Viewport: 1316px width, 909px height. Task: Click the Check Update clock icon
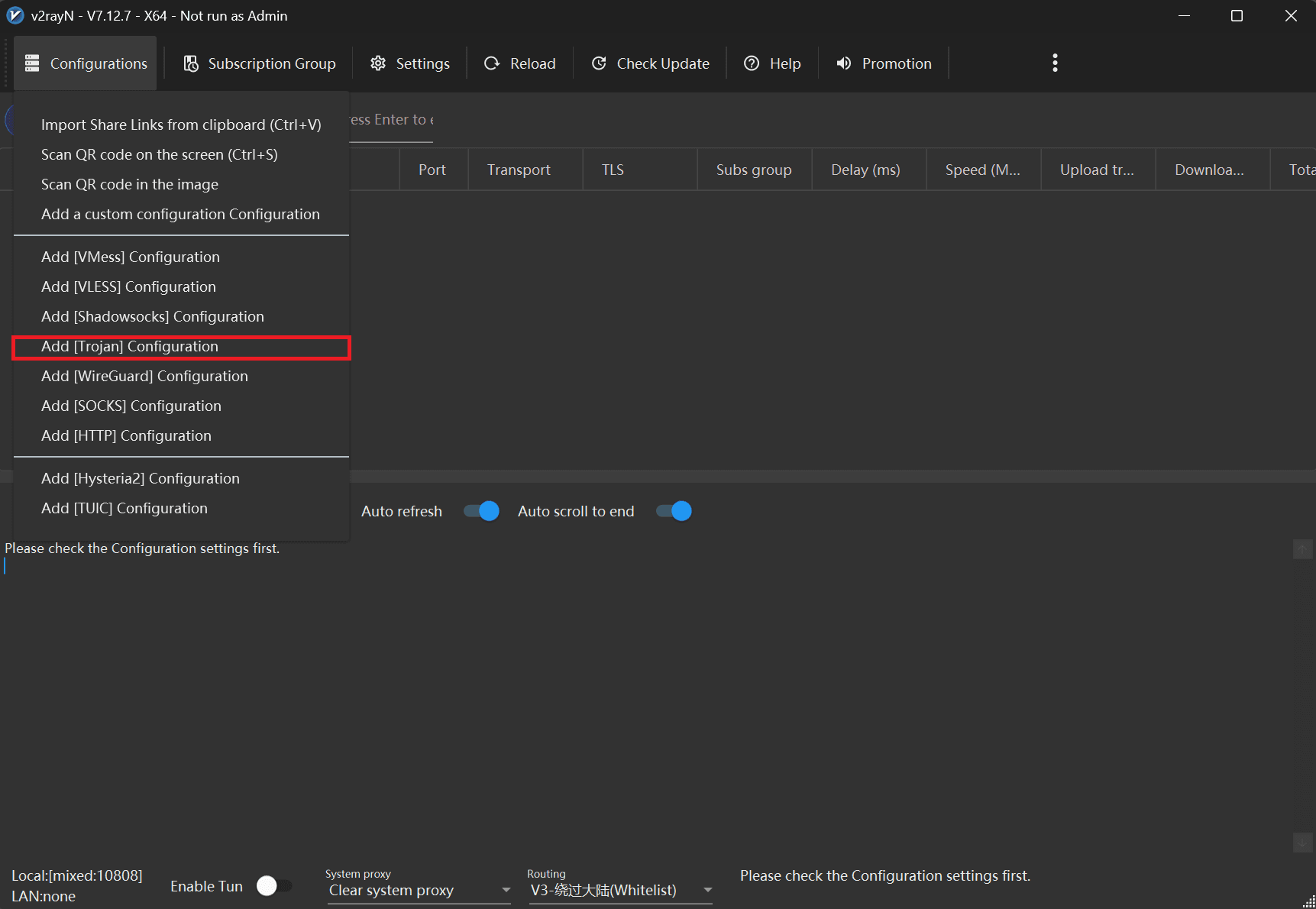coord(600,63)
